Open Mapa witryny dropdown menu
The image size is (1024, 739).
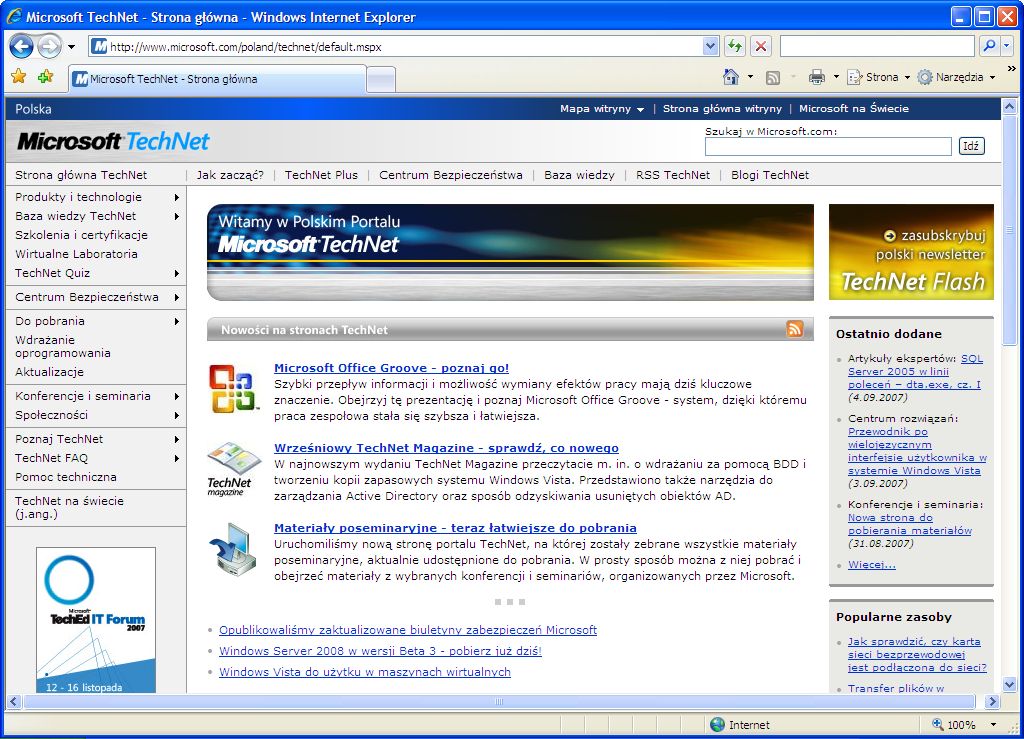tap(602, 109)
